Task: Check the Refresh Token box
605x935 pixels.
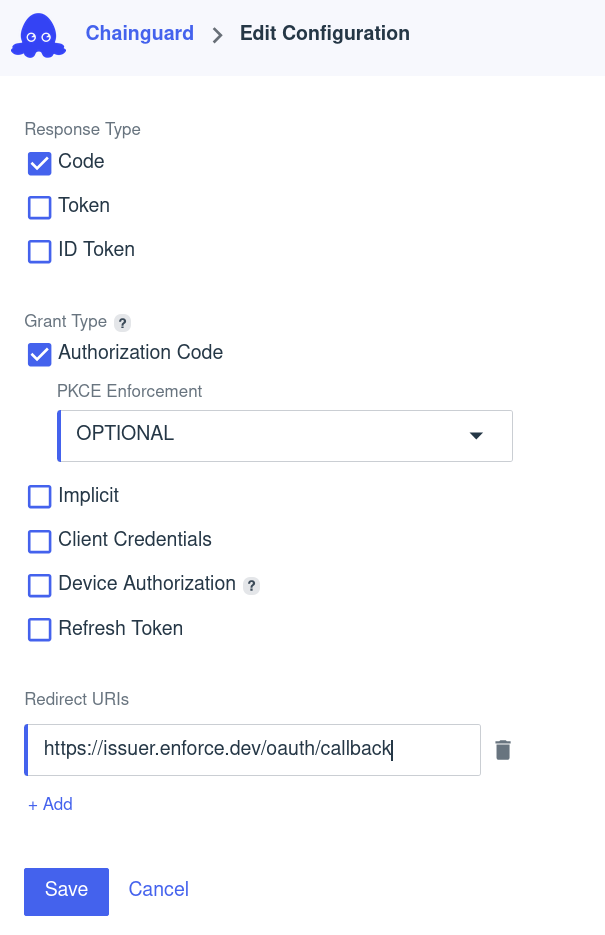Action: pyautogui.click(x=39, y=629)
